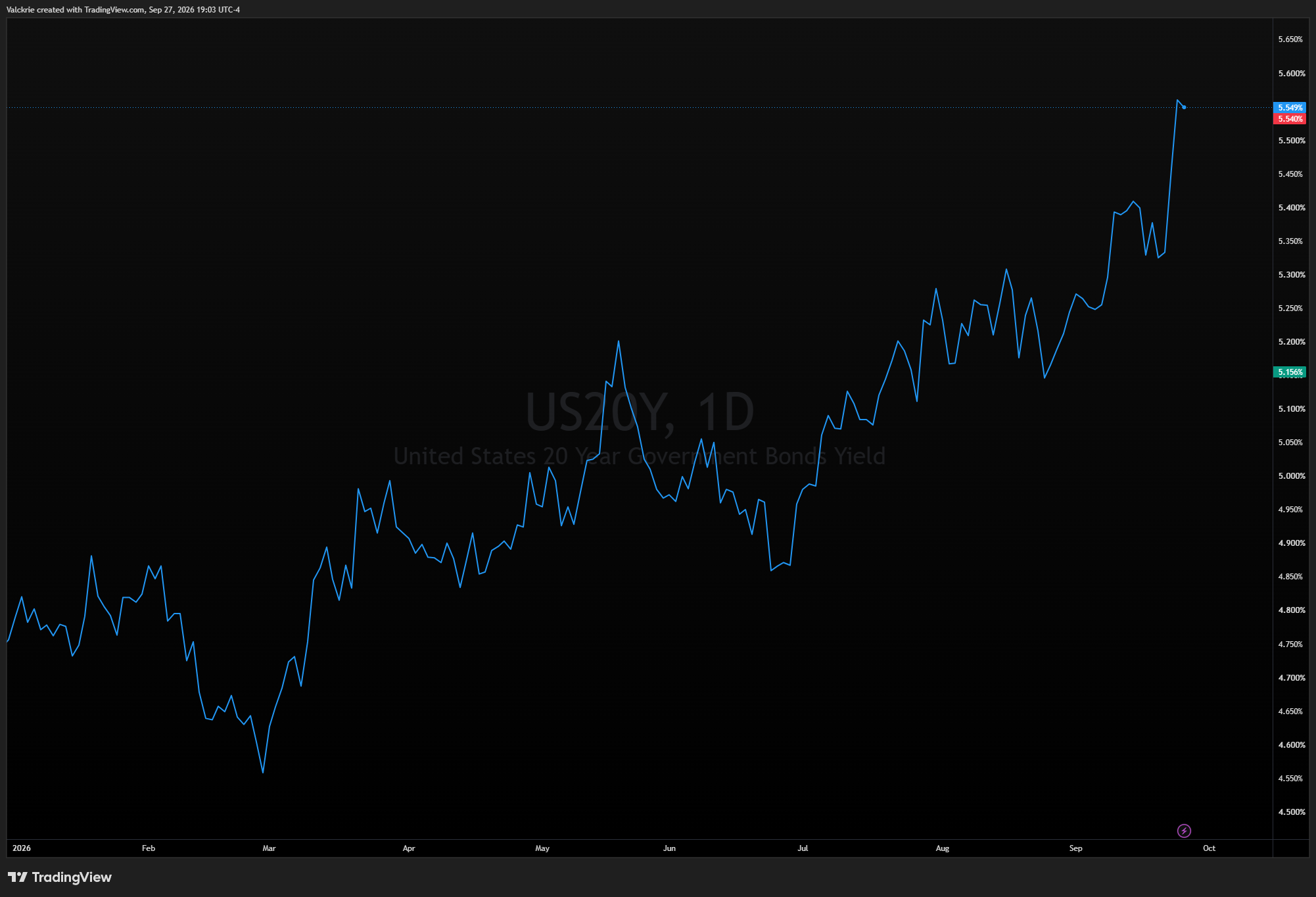
Task: Click the green 5.156% price label
Action: tap(1290, 372)
